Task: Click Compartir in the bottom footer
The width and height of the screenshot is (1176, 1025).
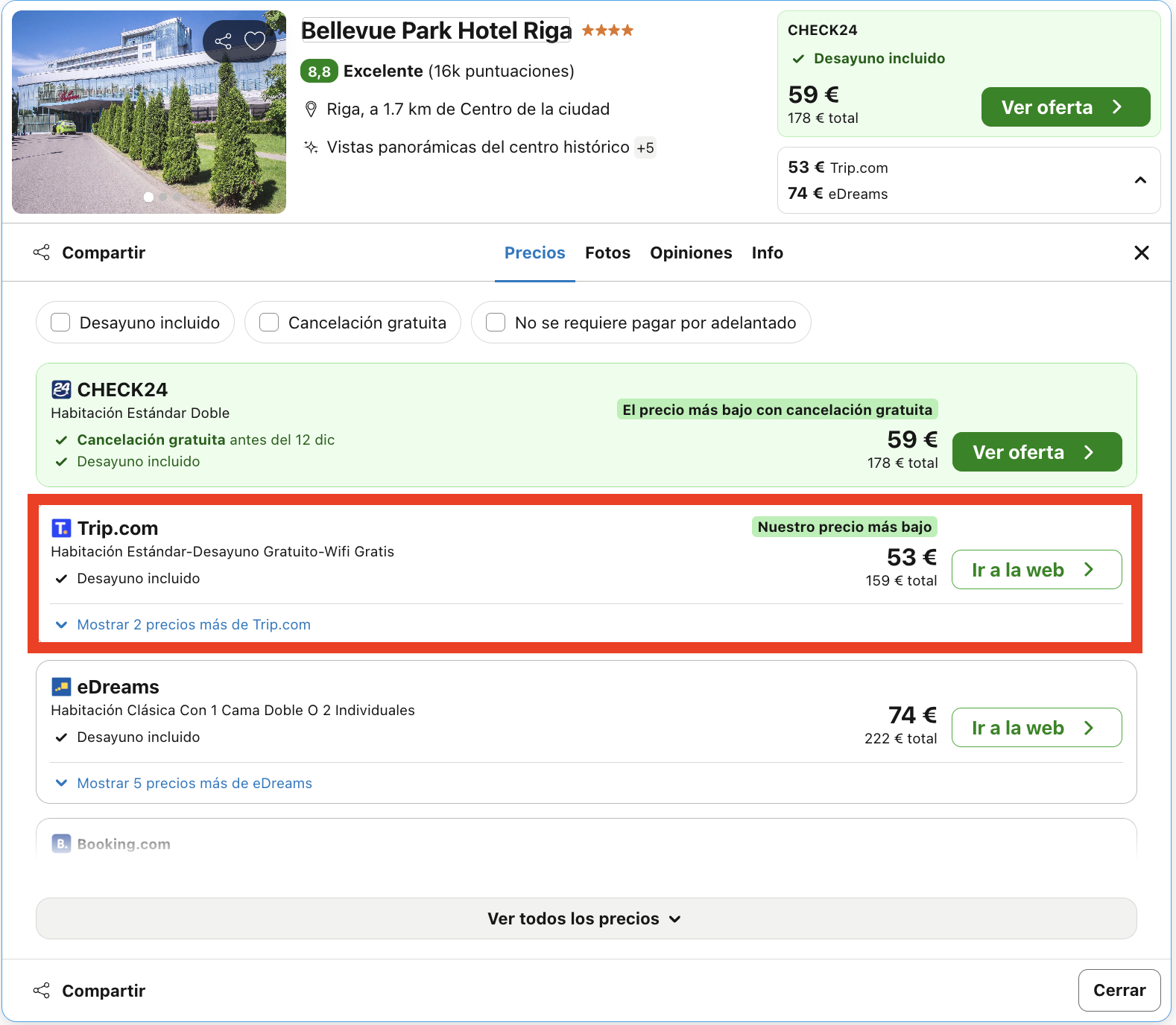Action: click(89, 991)
